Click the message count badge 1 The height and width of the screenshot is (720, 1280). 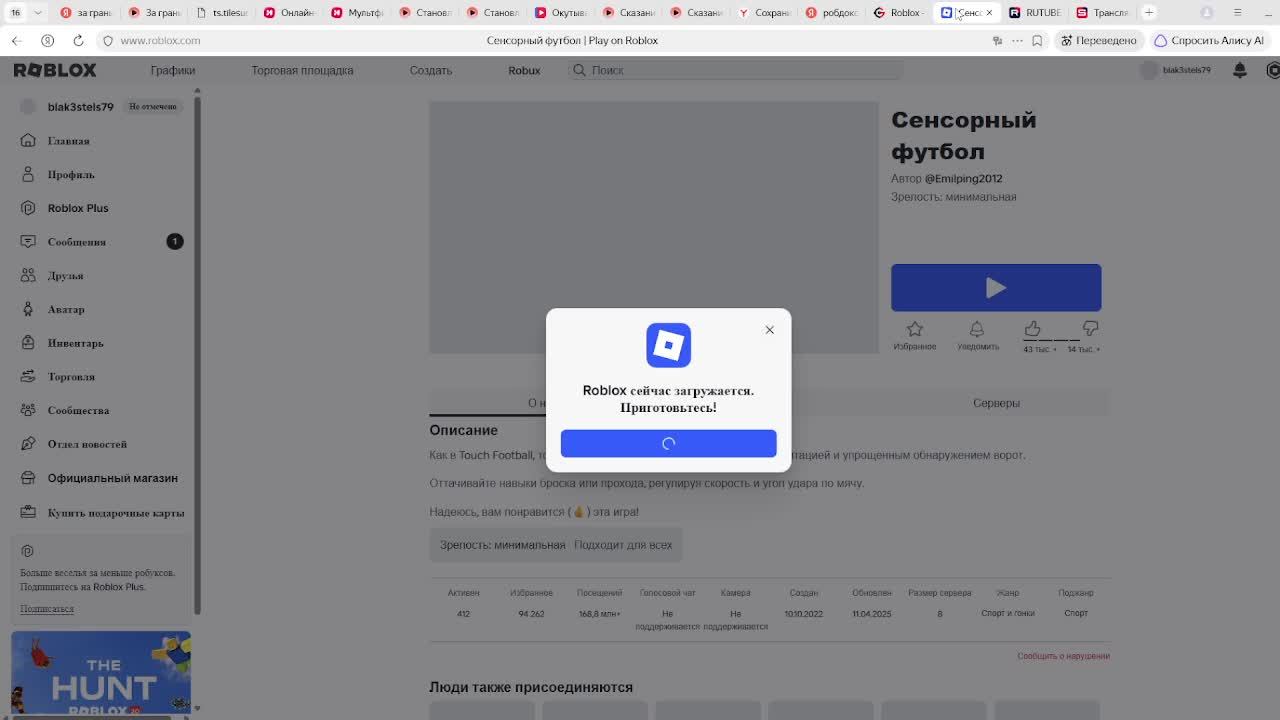coord(175,241)
